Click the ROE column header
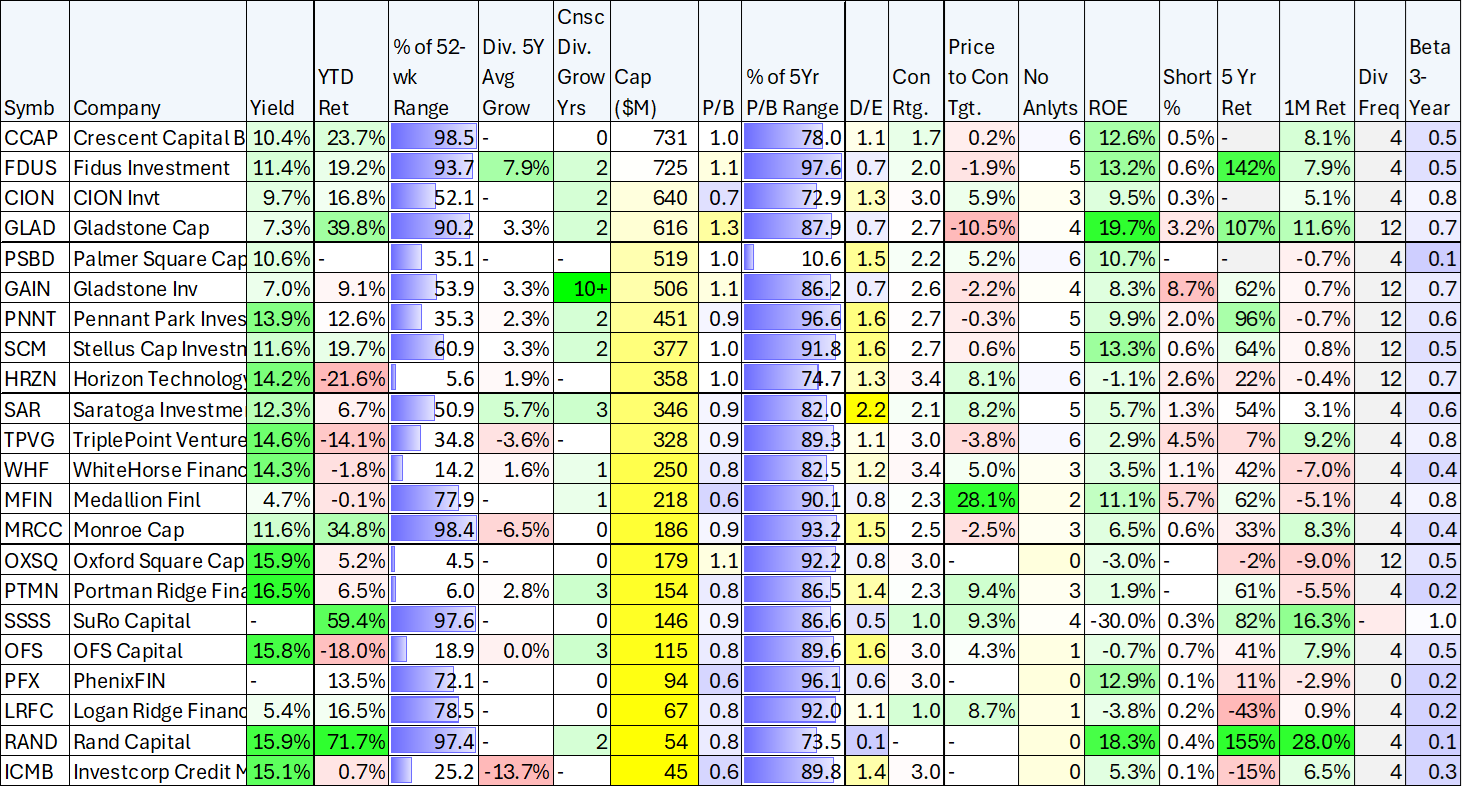Screen dimensions: 1462x787 (x=1122, y=62)
